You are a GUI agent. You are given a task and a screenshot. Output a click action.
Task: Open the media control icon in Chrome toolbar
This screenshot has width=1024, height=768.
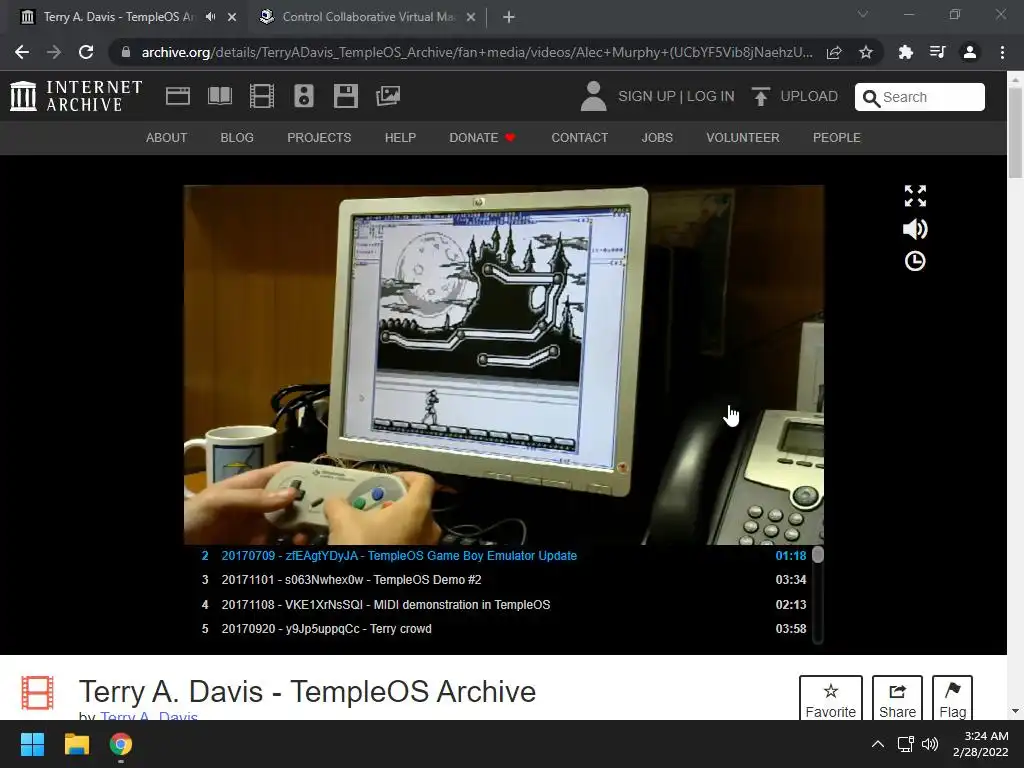(x=937, y=52)
